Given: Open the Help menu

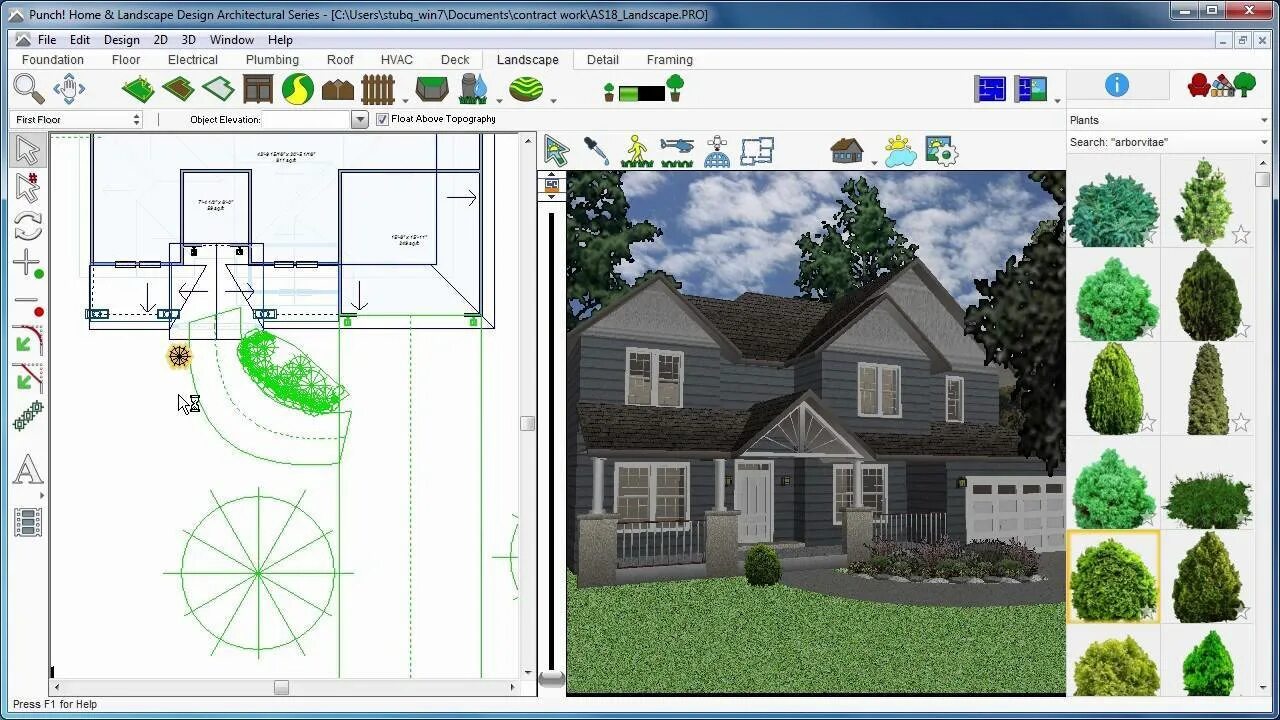Looking at the screenshot, I should (x=280, y=40).
